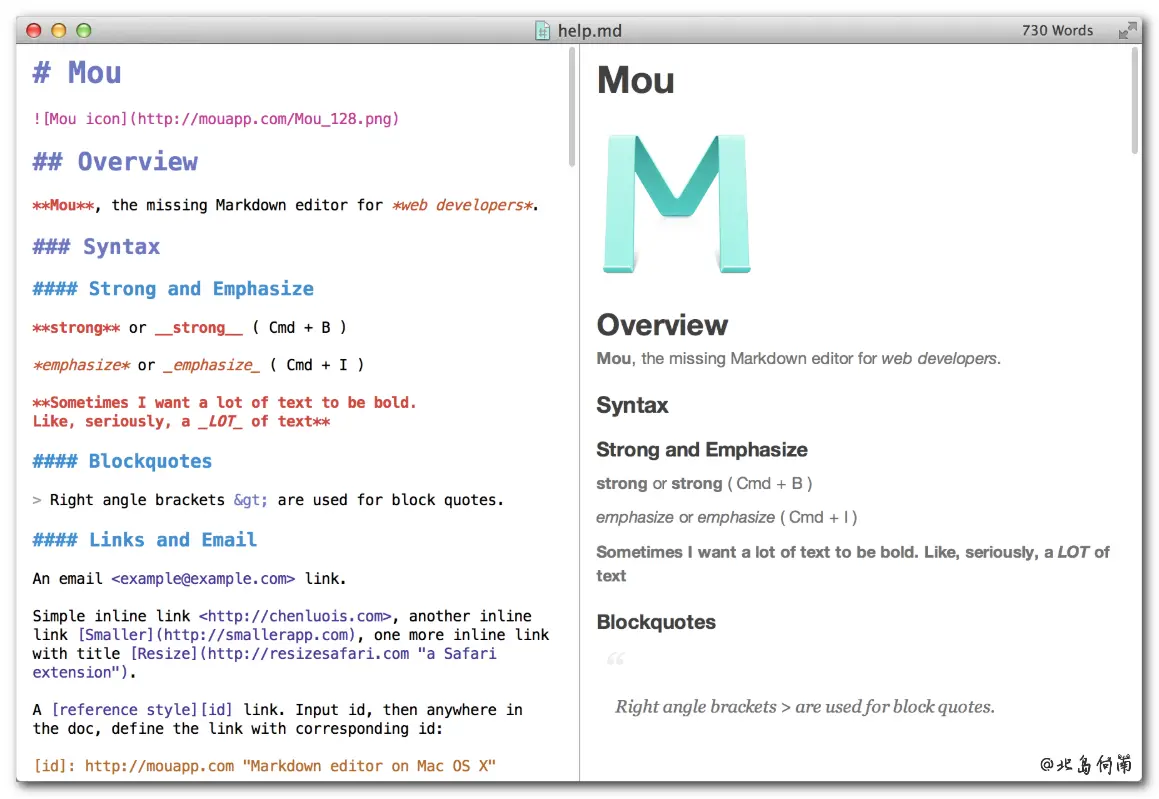Viewport: 1159px width, 799px height.
Task: Click the italic block quote text in preview
Action: click(x=805, y=707)
